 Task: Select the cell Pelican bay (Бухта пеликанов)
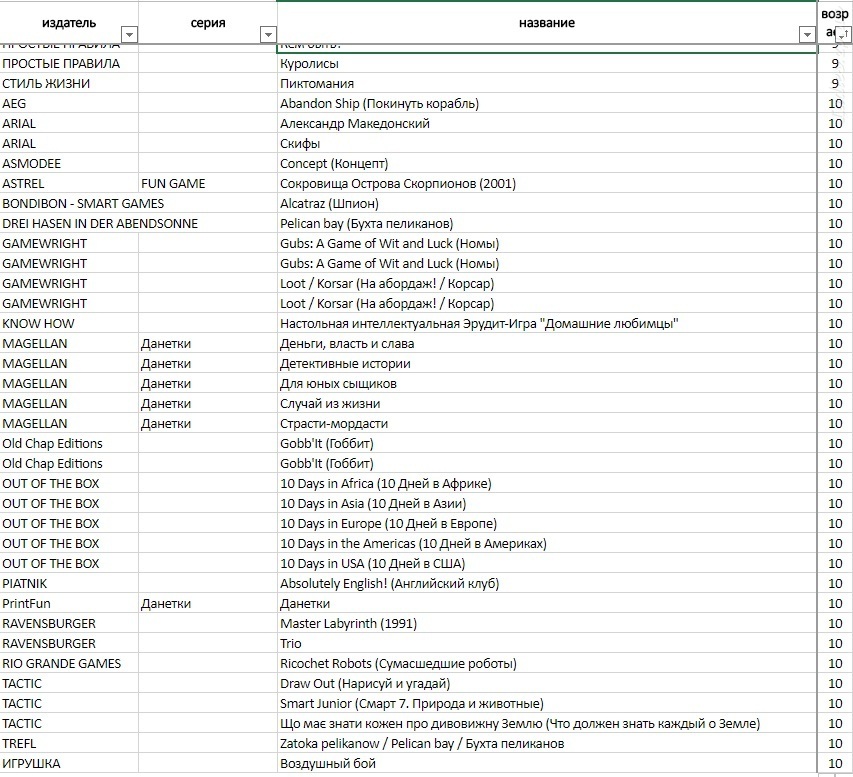pyautogui.click(x=547, y=224)
